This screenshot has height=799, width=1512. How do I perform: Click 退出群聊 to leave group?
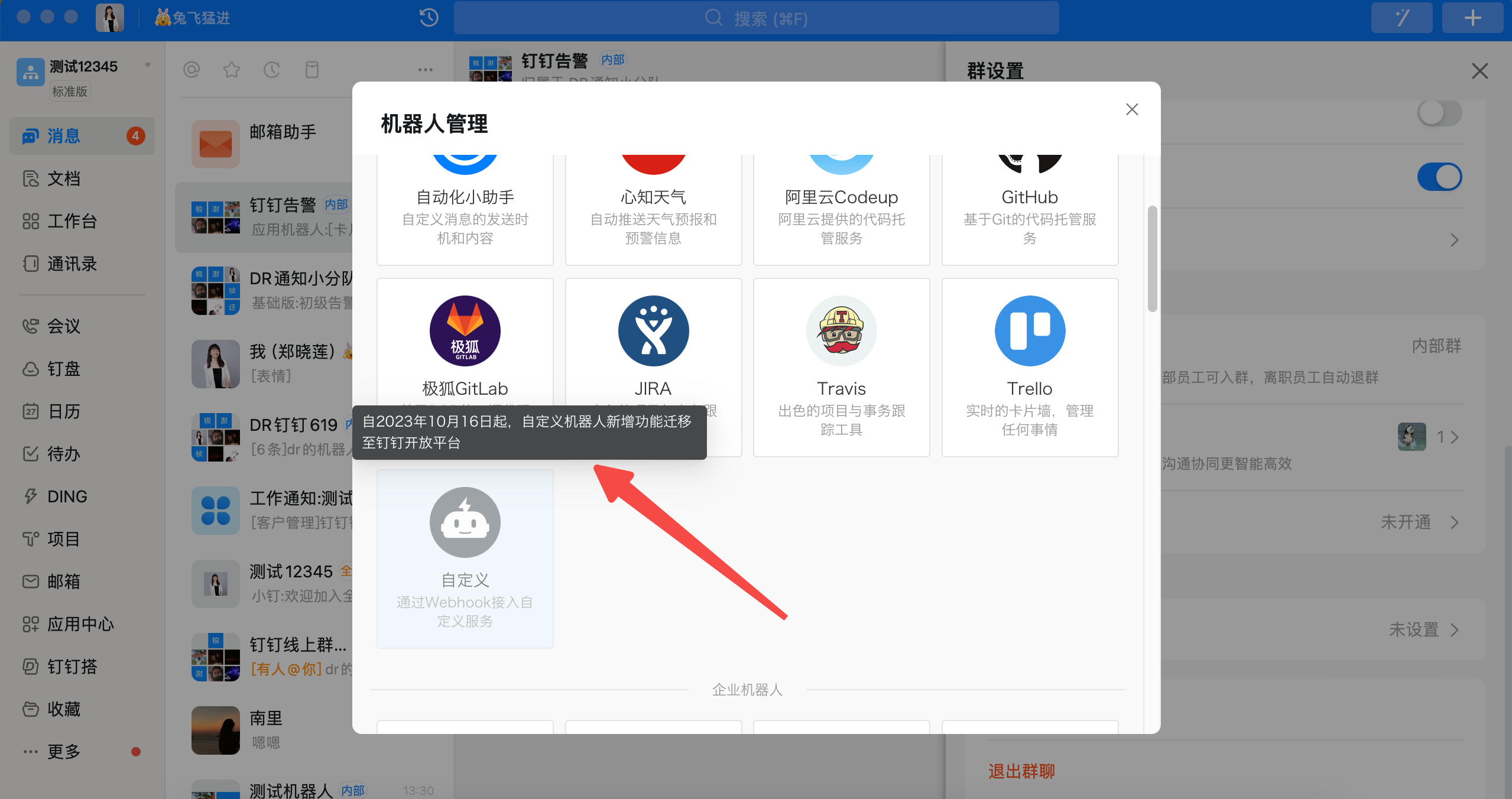coord(1021,771)
